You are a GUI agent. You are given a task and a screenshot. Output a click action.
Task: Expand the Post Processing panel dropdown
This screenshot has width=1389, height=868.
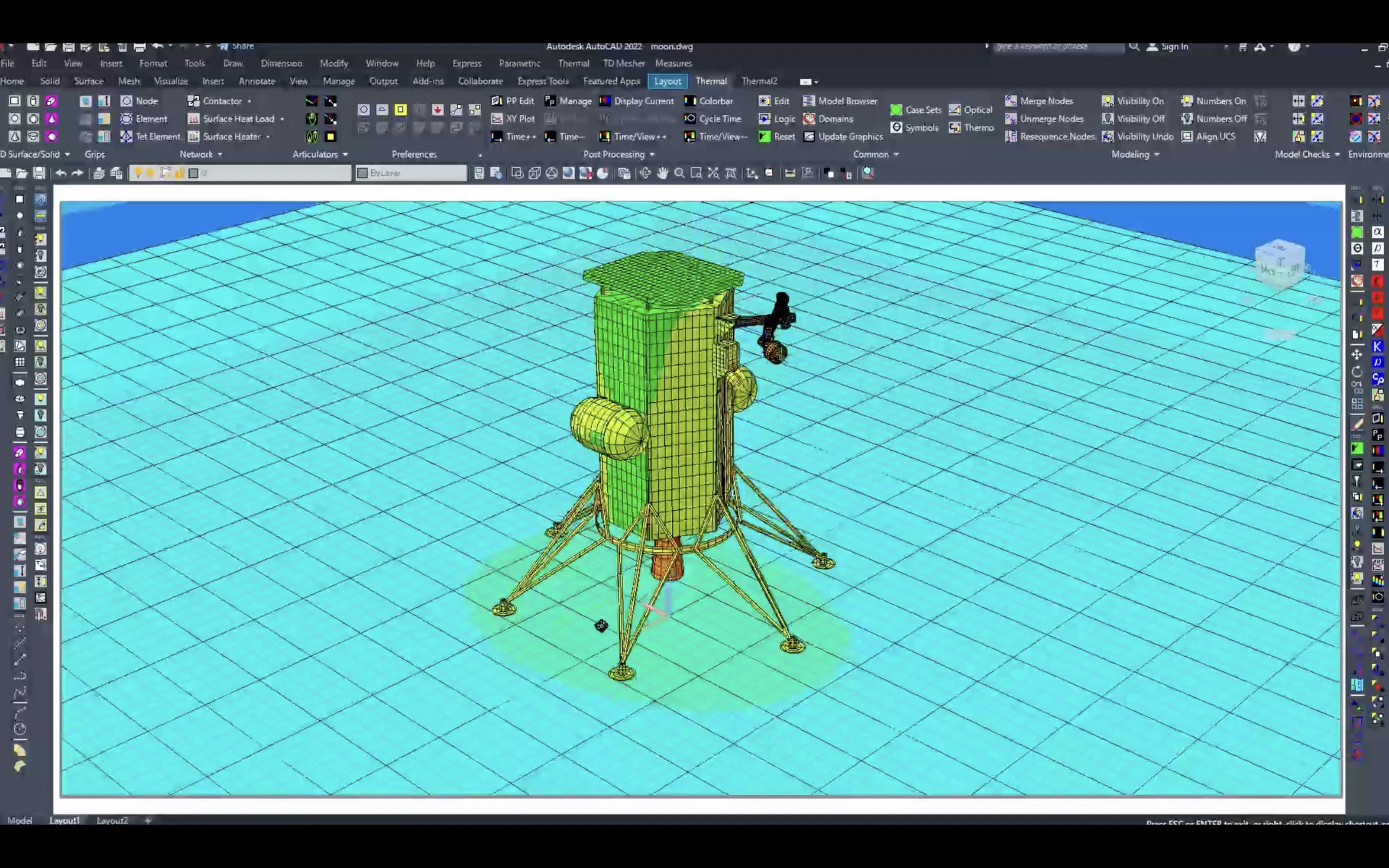pos(652,154)
